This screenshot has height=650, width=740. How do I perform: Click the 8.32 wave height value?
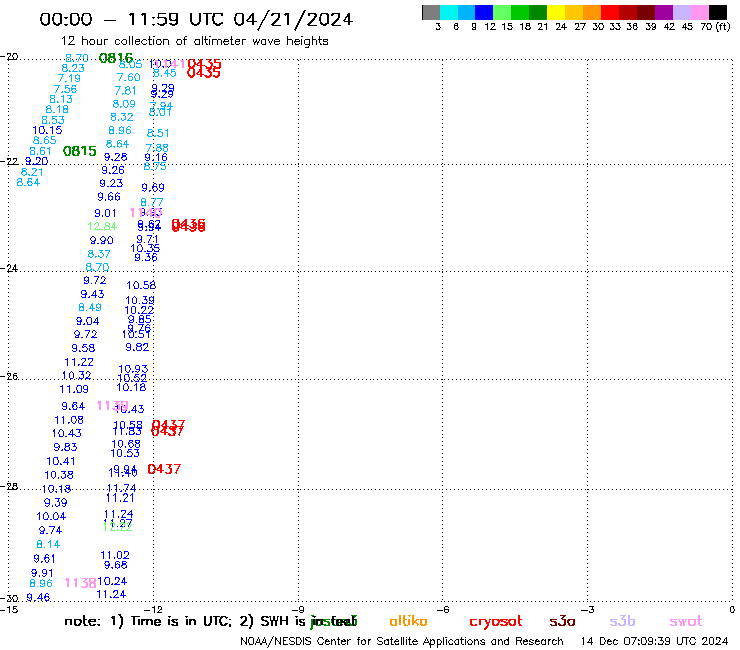[x=122, y=117]
